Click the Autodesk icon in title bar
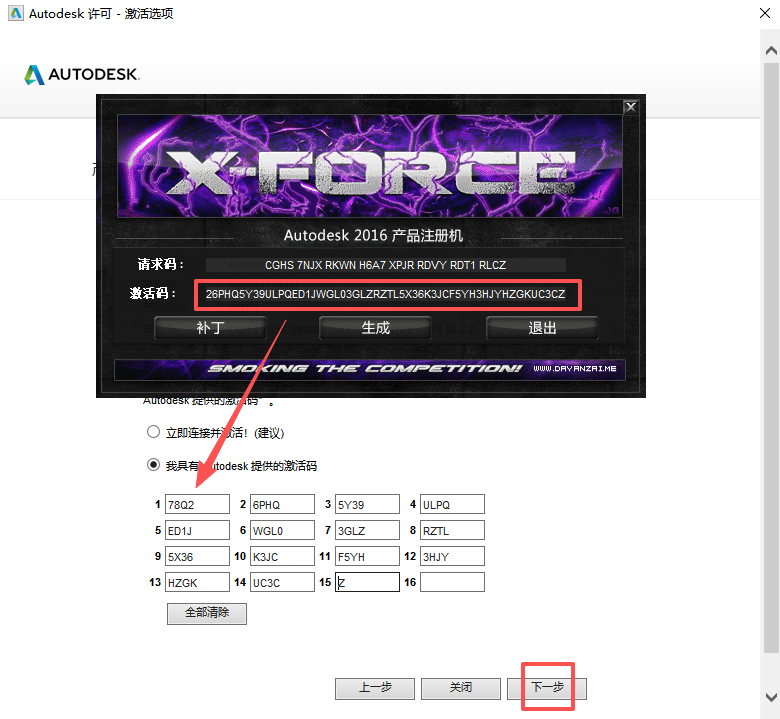The width and height of the screenshot is (780, 719). point(16,13)
